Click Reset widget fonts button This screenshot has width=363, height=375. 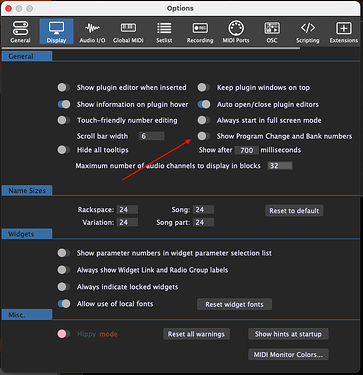click(x=234, y=304)
